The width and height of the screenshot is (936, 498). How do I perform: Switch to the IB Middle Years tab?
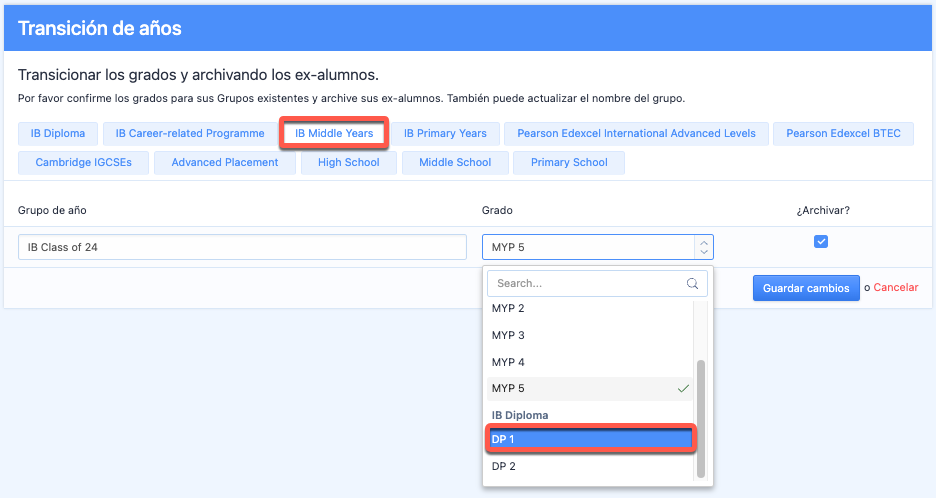[334, 133]
